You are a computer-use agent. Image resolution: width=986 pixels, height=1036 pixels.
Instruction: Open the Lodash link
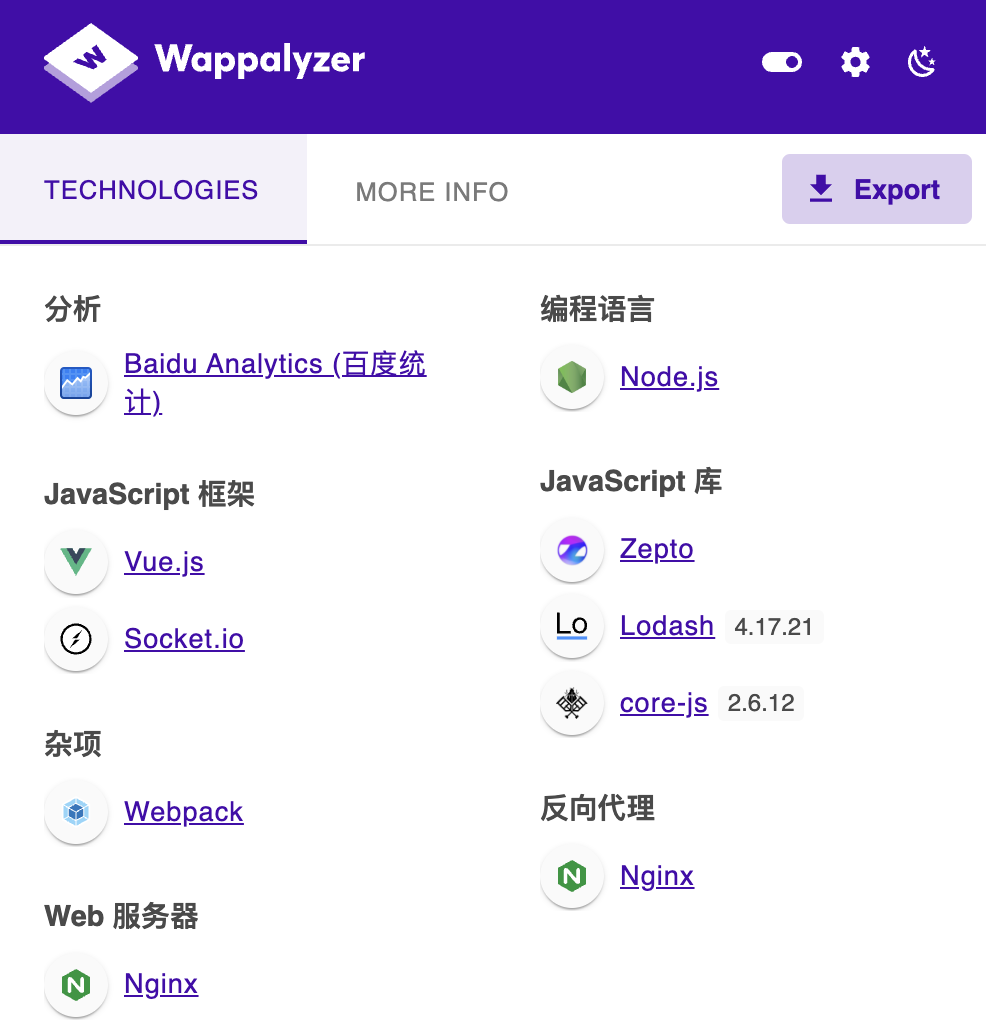667,626
